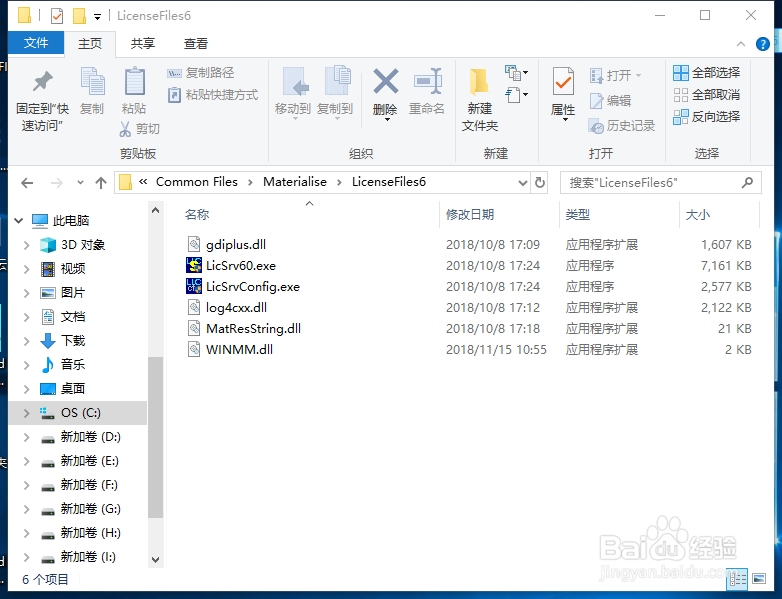This screenshot has height=599, width=782.
Task: Go up one folder level
Action: pos(101,183)
